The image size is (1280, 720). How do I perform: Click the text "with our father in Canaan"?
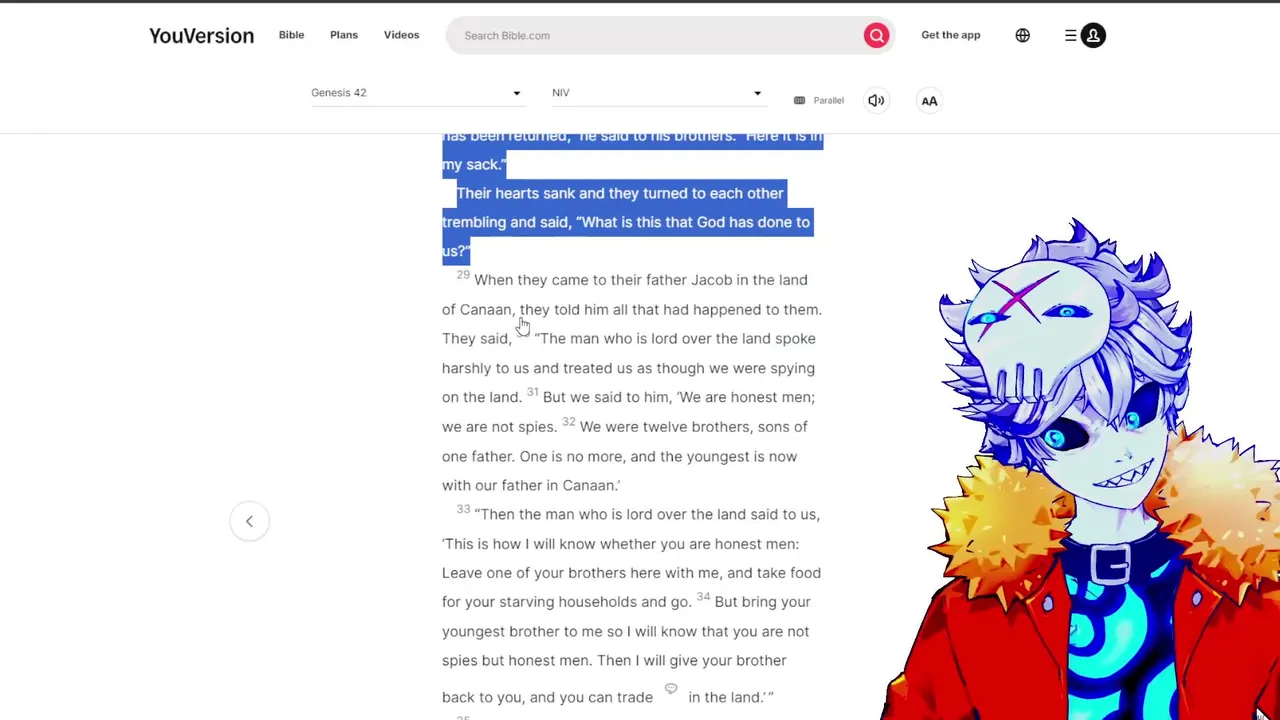click(529, 485)
